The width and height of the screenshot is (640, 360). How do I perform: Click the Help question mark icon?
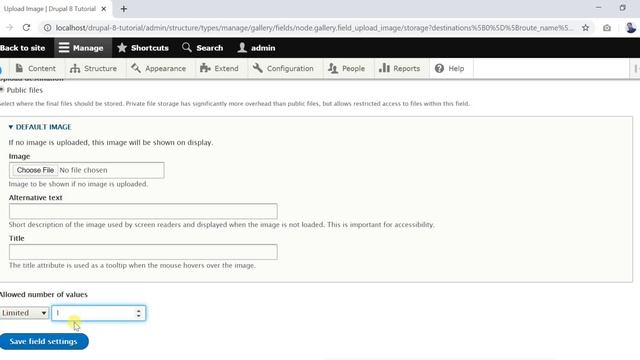(439, 68)
